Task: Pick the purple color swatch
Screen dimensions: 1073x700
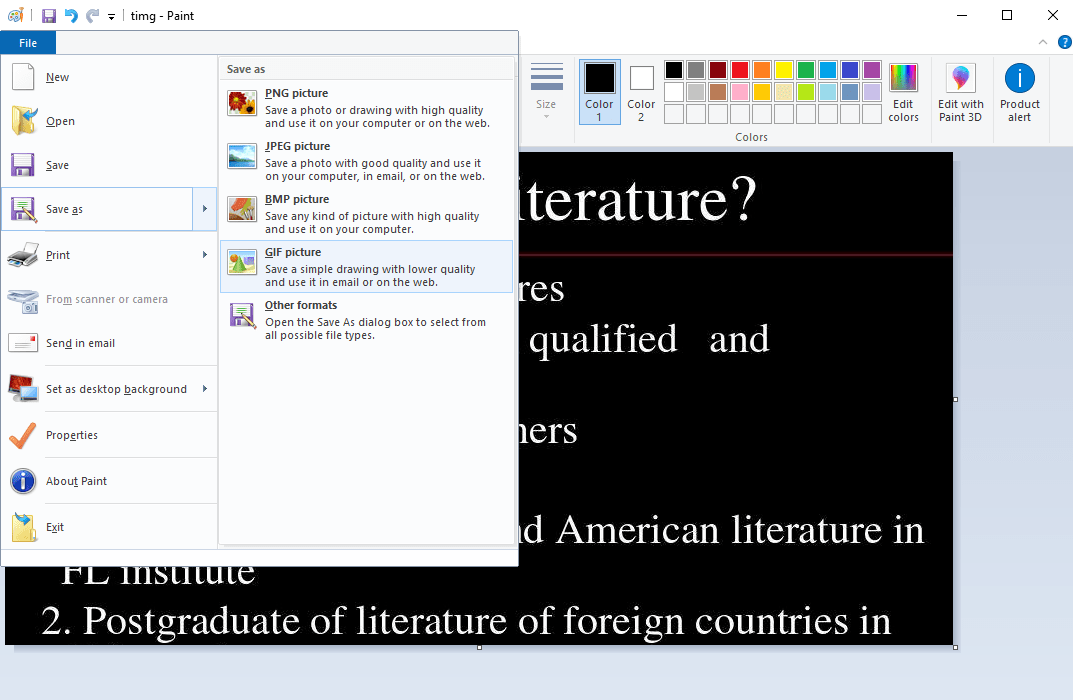Action: click(871, 70)
